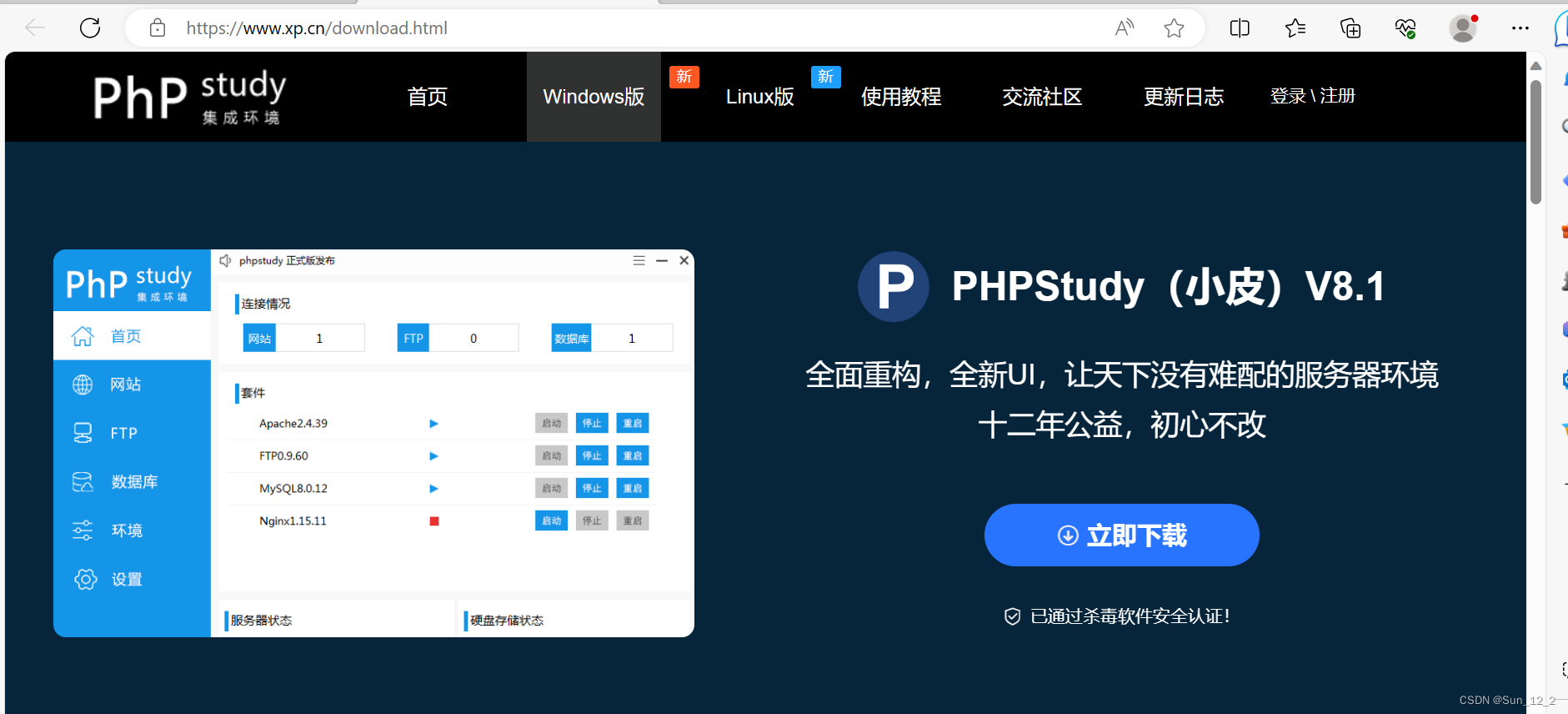This screenshot has width=1568, height=714.
Task: Click the phpstudy panel screenshot
Action: [x=373, y=443]
